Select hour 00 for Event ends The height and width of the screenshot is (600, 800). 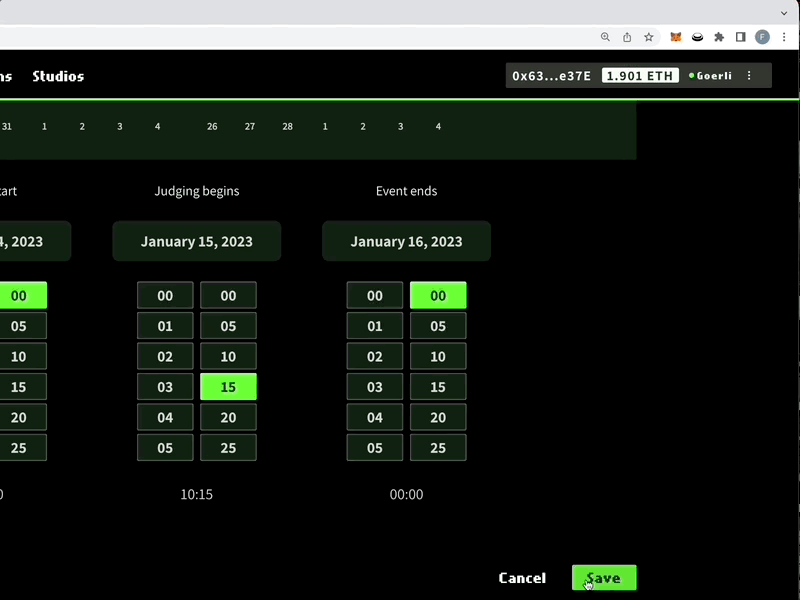pyautogui.click(x=374, y=295)
